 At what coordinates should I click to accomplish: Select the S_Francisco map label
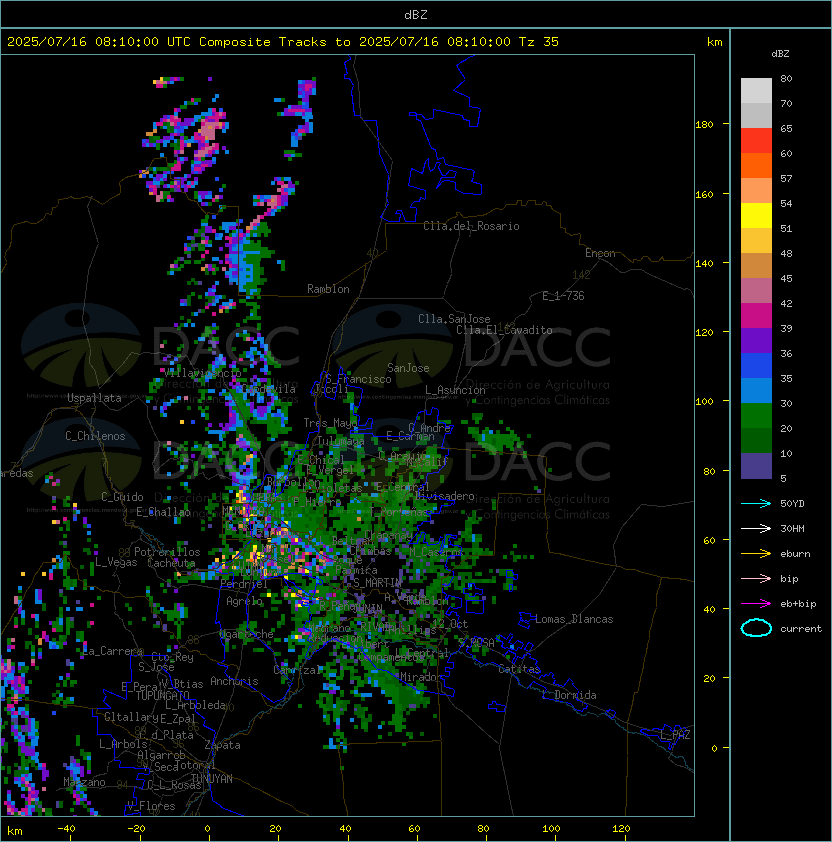tap(358, 379)
